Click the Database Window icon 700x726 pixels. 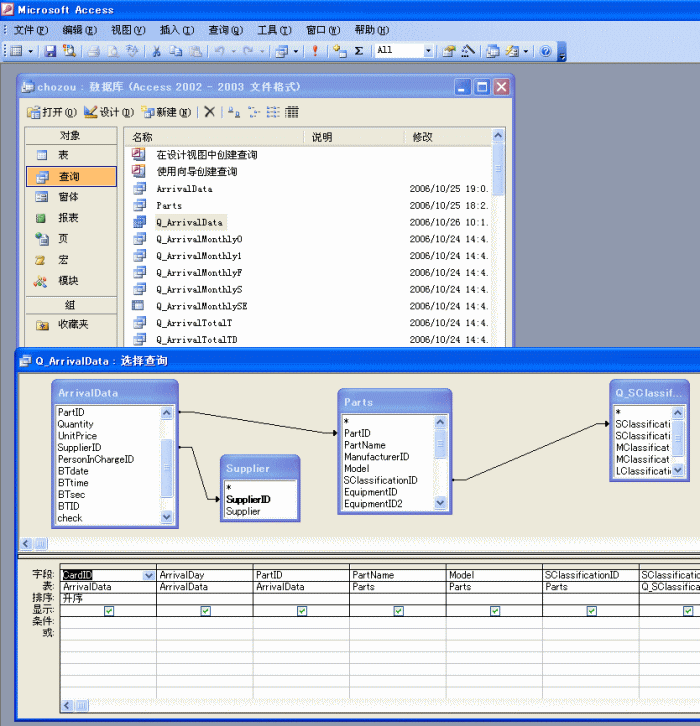(x=493, y=51)
